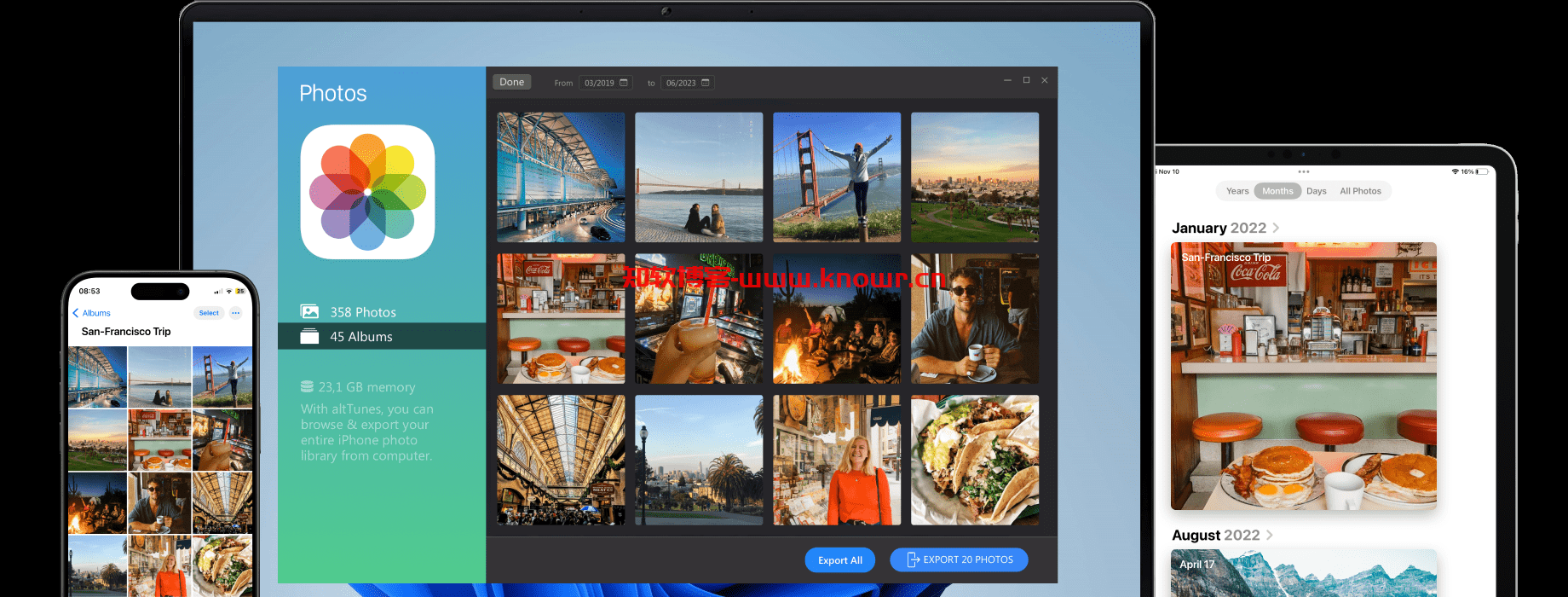Switch to the Days tab on iPad
Viewport: 1568px width, 597px height.
pyautogui.click(x=1316, y=191)
